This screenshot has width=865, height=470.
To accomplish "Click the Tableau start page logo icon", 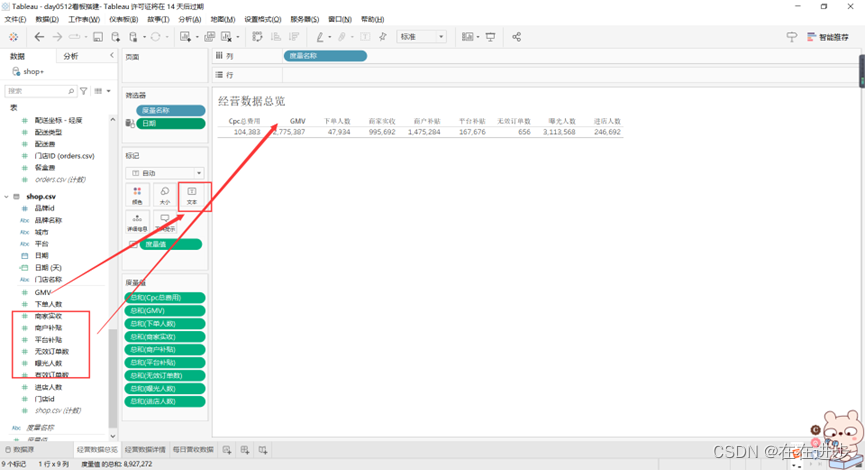I will (13, 37).
